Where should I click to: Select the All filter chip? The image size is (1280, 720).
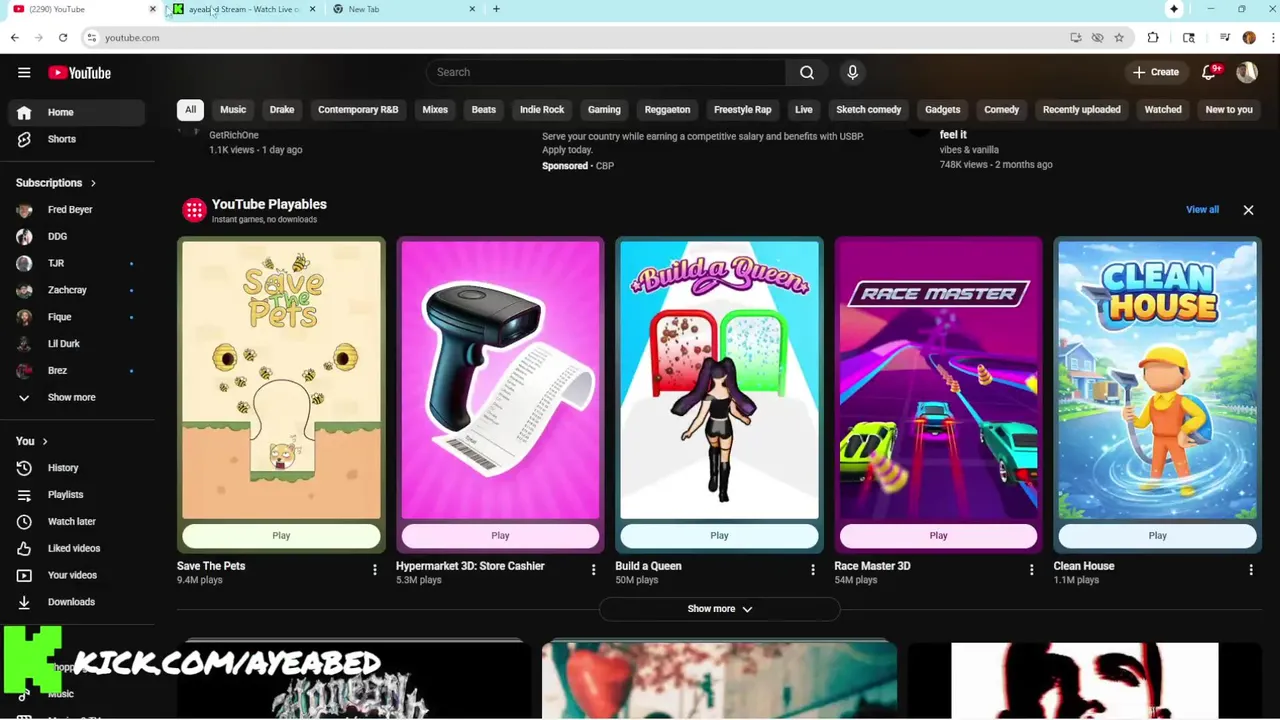point(190,110)
